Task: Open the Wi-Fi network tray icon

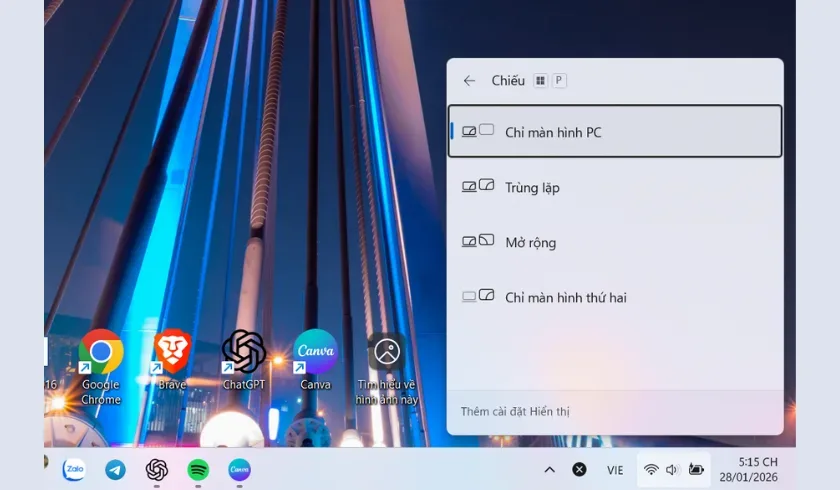Action: click(651, 470)
